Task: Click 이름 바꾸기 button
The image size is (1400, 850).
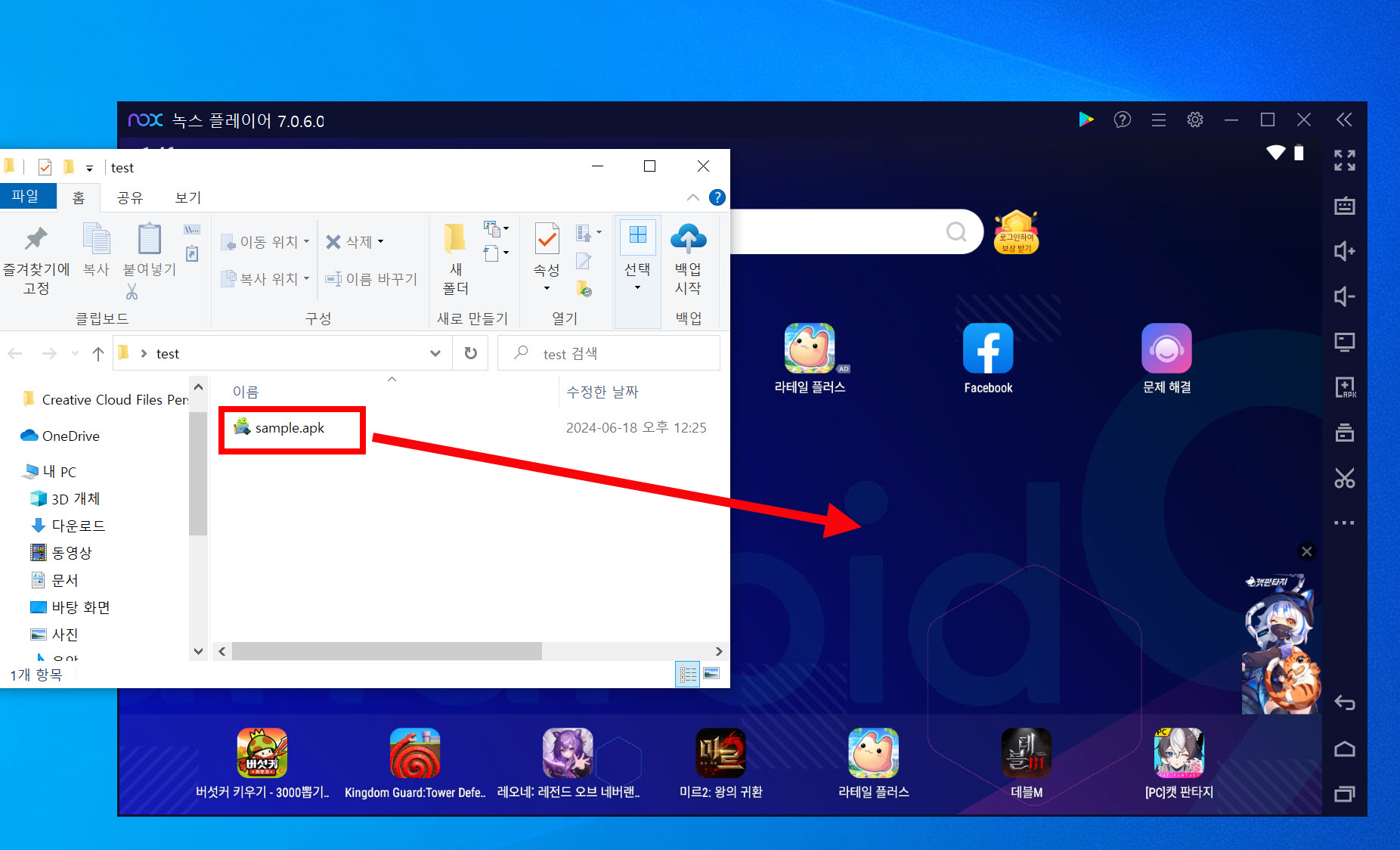Action: point(371,279)
